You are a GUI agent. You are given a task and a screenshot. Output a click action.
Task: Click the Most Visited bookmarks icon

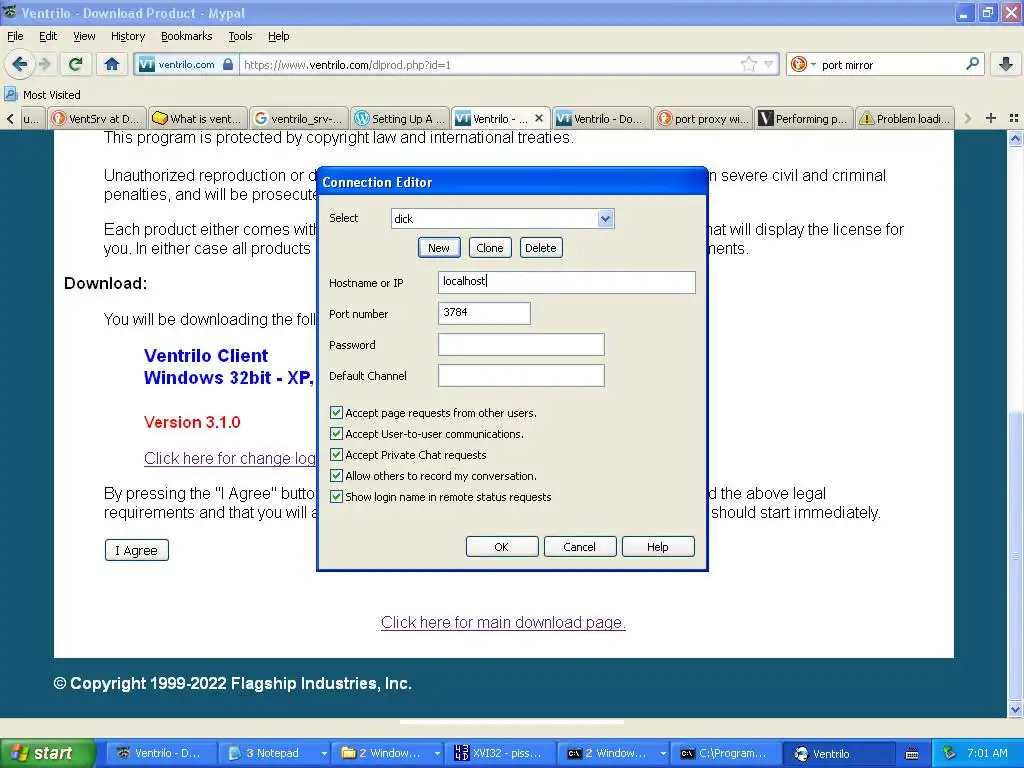tap(10, 95)
